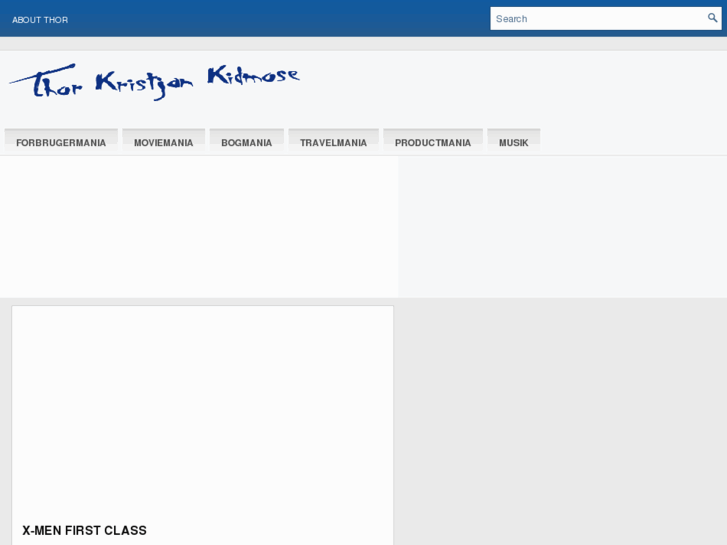The height and width of the screenshot is (545, 727).
Task: Open the MUSIK menu tab
Action: pos(514,141)
